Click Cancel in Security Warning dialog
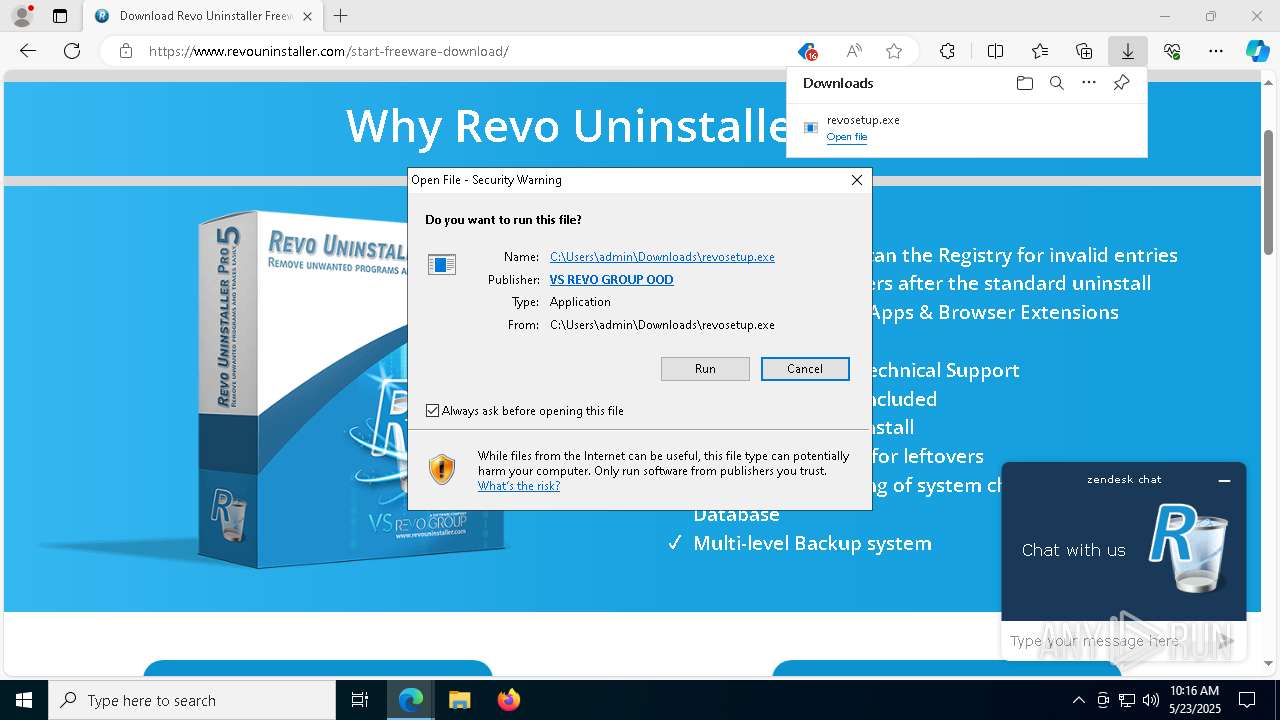Viewport: 1280px width, 720px height. [x=805, y=369]
